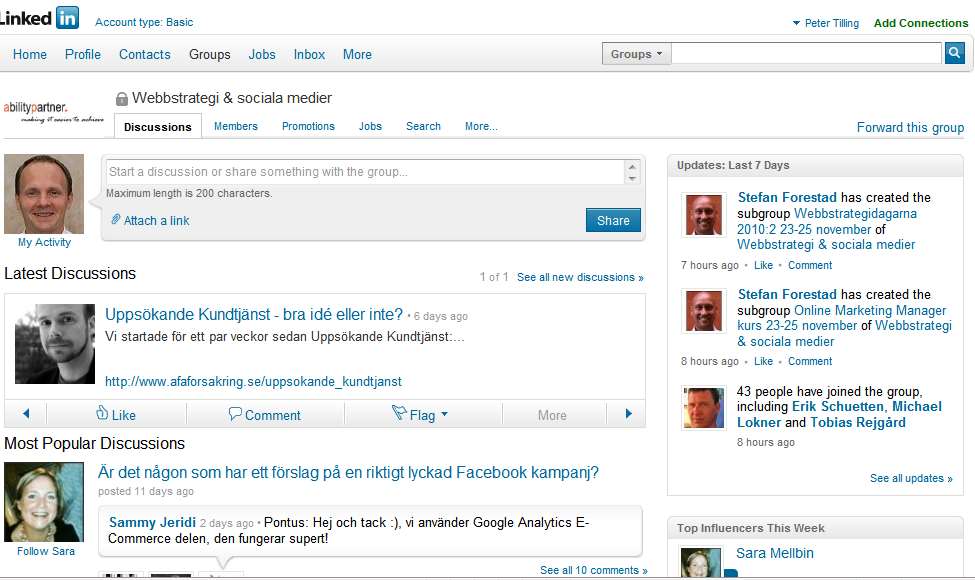Click Uppsökande Kundtjänst author photo
The width and height of the screenshot is (975, 580).
pos(55,344)
